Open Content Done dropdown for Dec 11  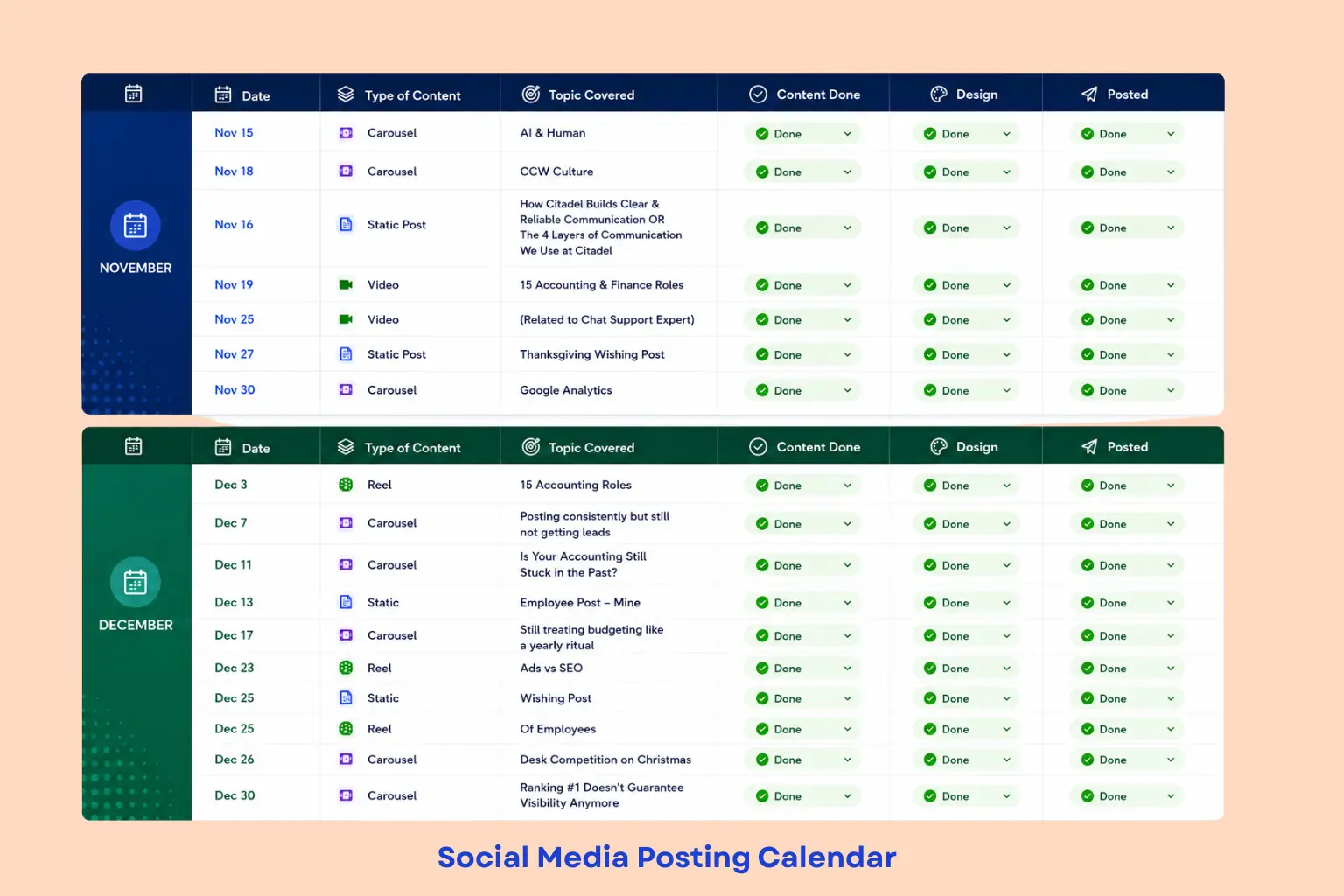[802, 565]
